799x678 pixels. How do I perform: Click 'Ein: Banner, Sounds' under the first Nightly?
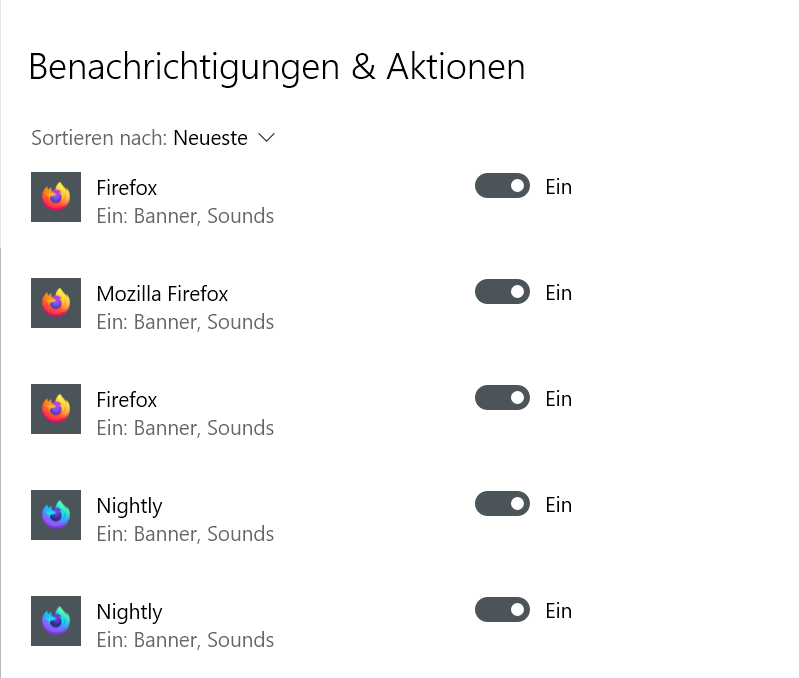click(185, 534)
